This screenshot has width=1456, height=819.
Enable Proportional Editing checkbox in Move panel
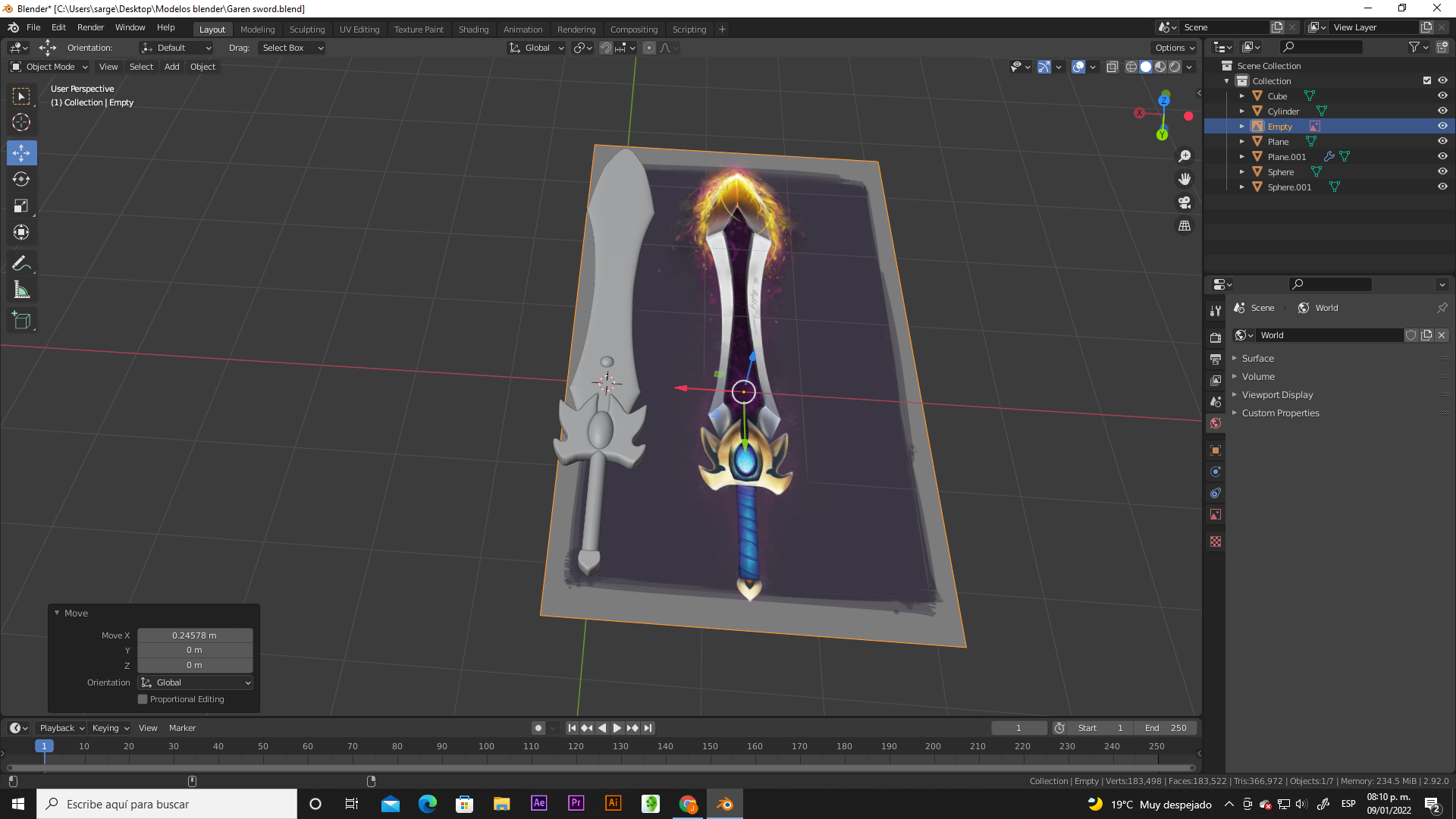143,699
